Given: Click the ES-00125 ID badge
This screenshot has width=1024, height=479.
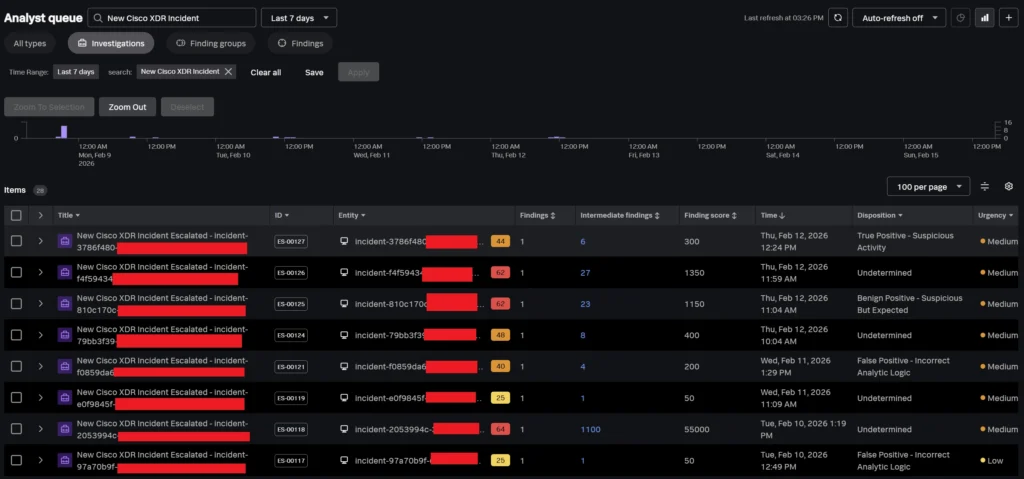Looking at the screenshot, I should [x=291, y=304].
